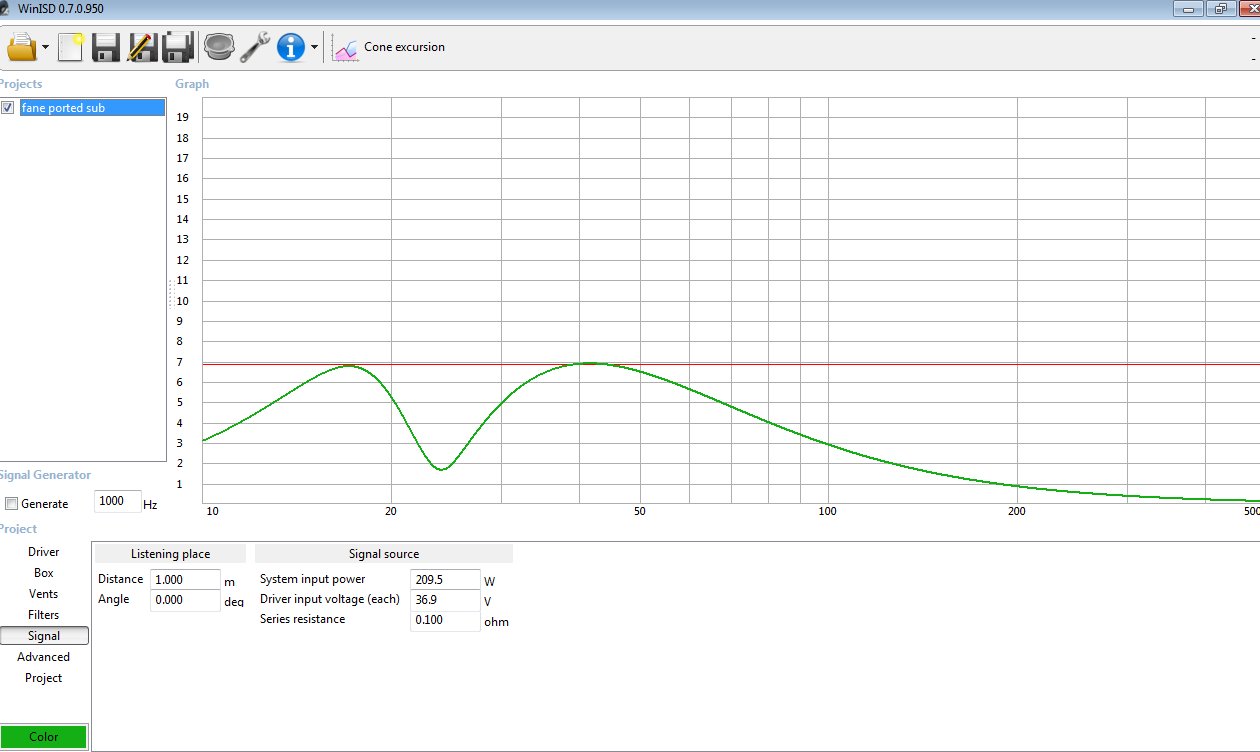Click Save As pencil disk icon
This screenshot has width=1260, height=752.
[x=142, y=47]
